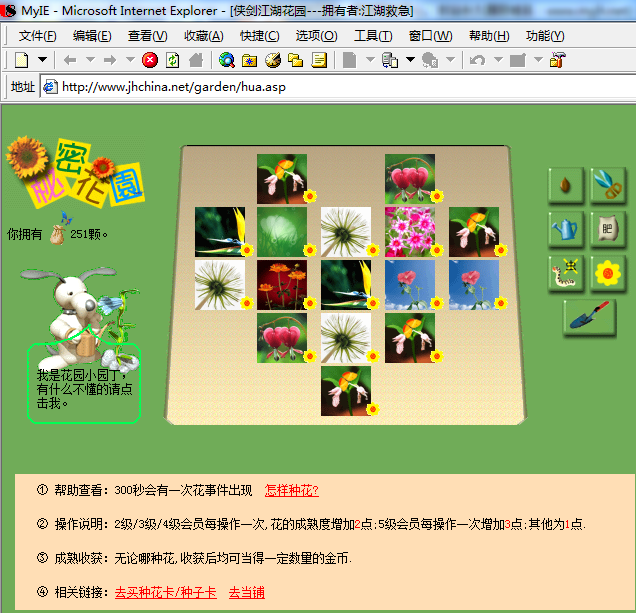This screenshot has width=636, height=613.
Task: Refresh the page with the green arrows icon
Action: pos(173,60)
